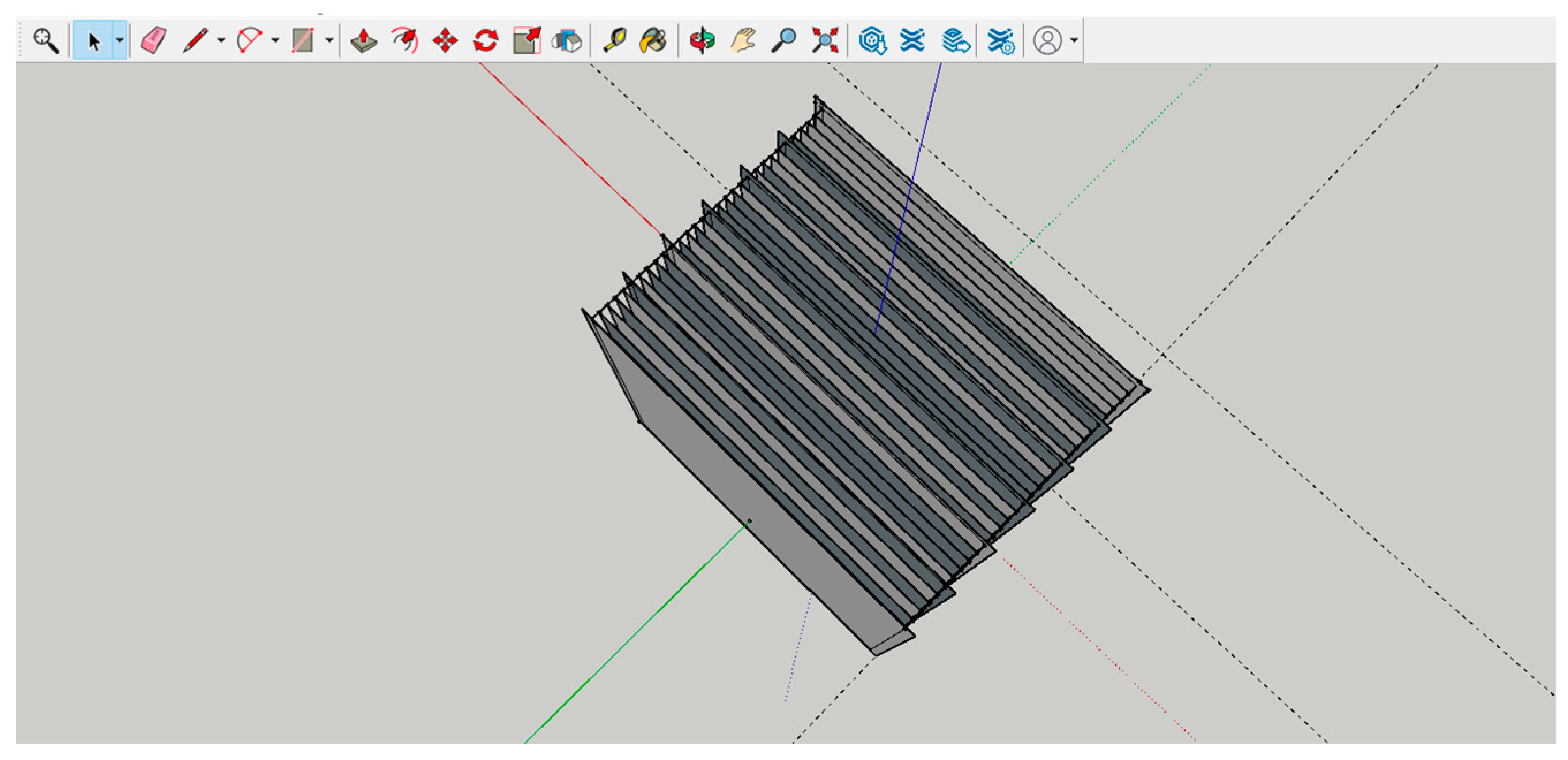Select the Paint Bucket tool
The image size is (1568, 760).
pos(653,41)
